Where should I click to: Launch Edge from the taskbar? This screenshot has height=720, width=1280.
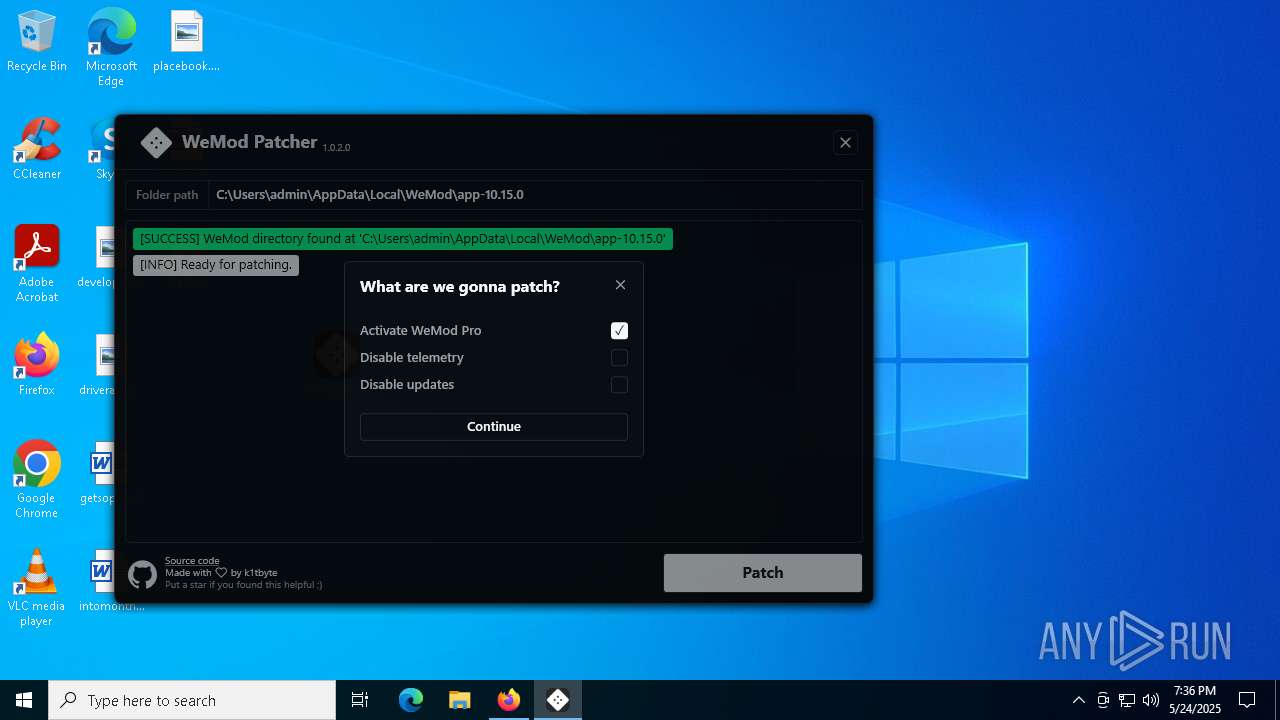click(x=411, y=700)
